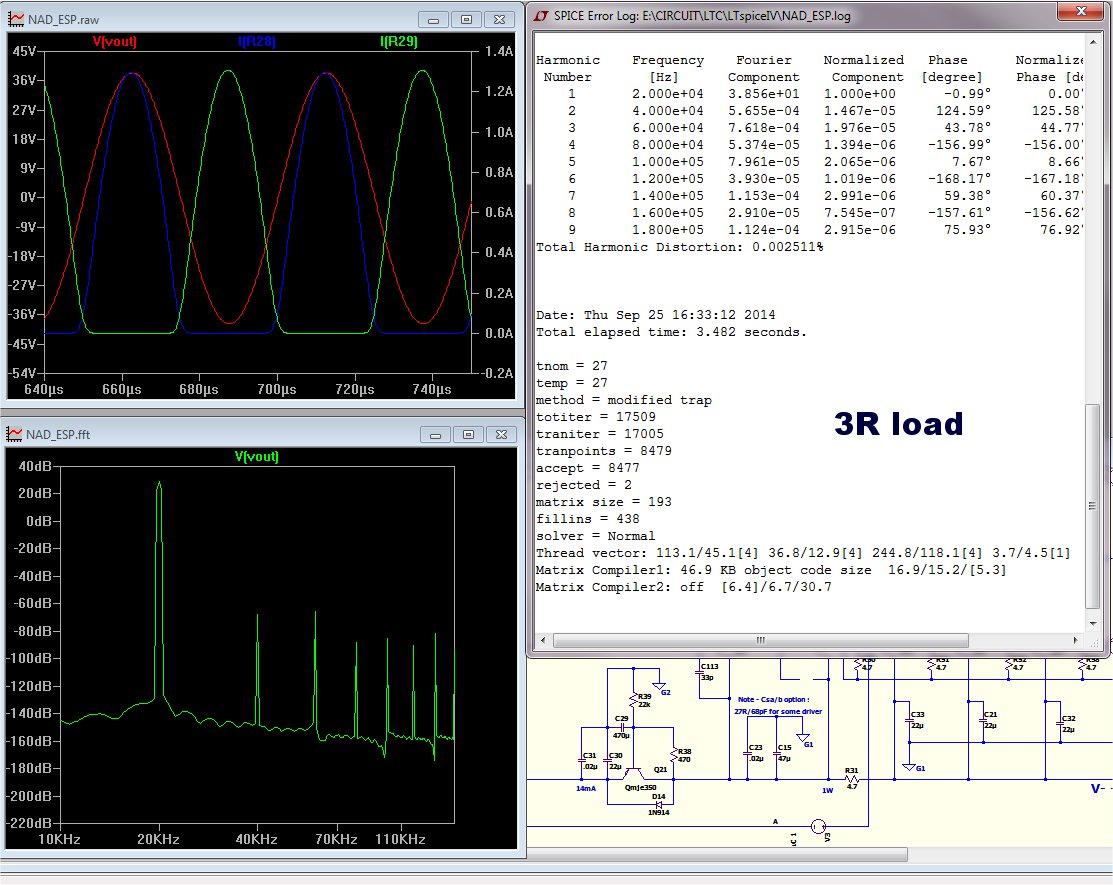1113x885 pixels.
Task: Click the log scroll-up arrow
Action: click(x=1093, y=42)
